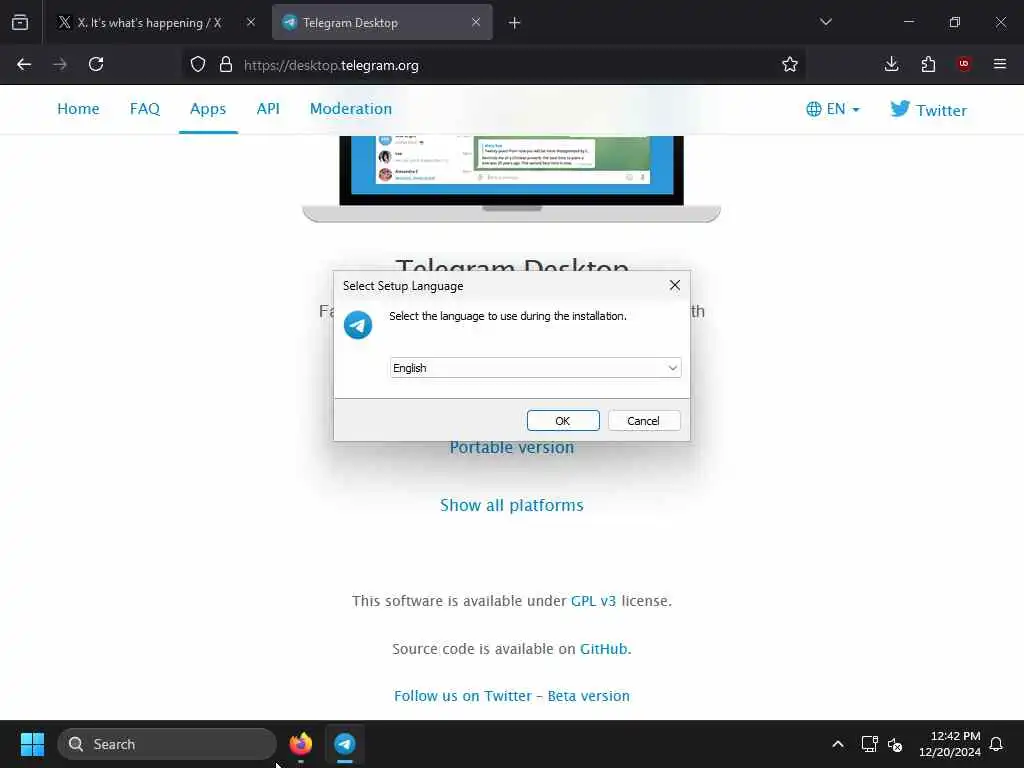
Task: Expand the EN language selector
Action: (833, 109)
